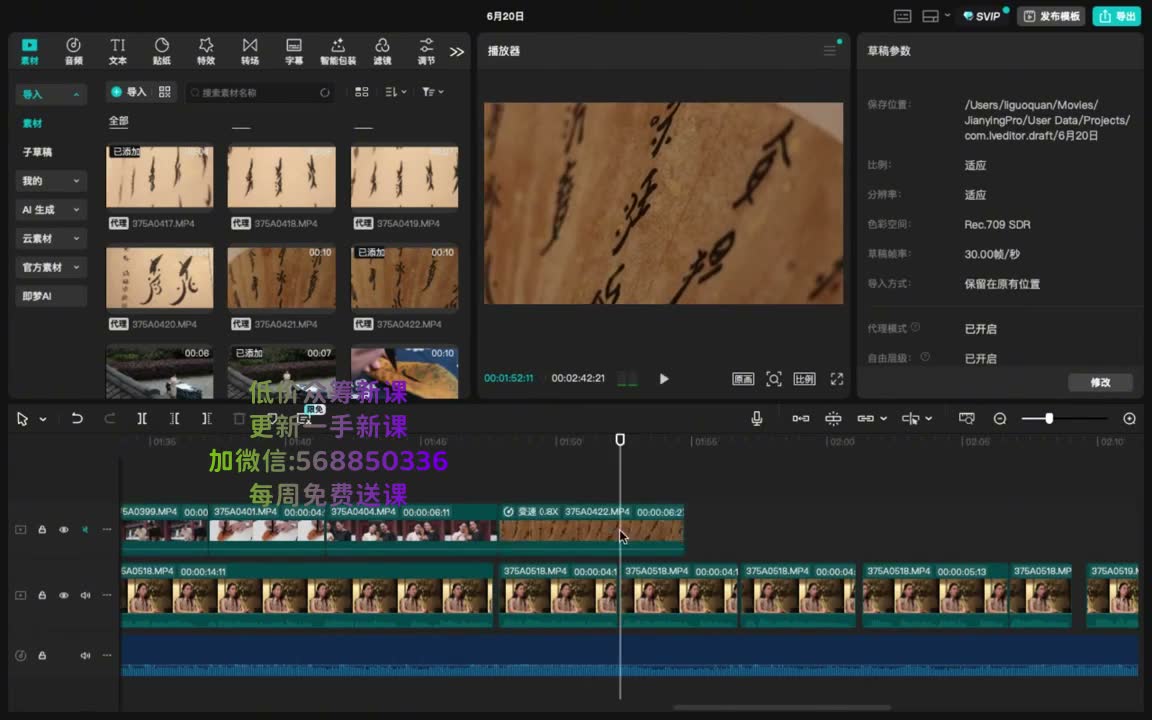
Task: Undo the last edit
Action: (76, 418)
